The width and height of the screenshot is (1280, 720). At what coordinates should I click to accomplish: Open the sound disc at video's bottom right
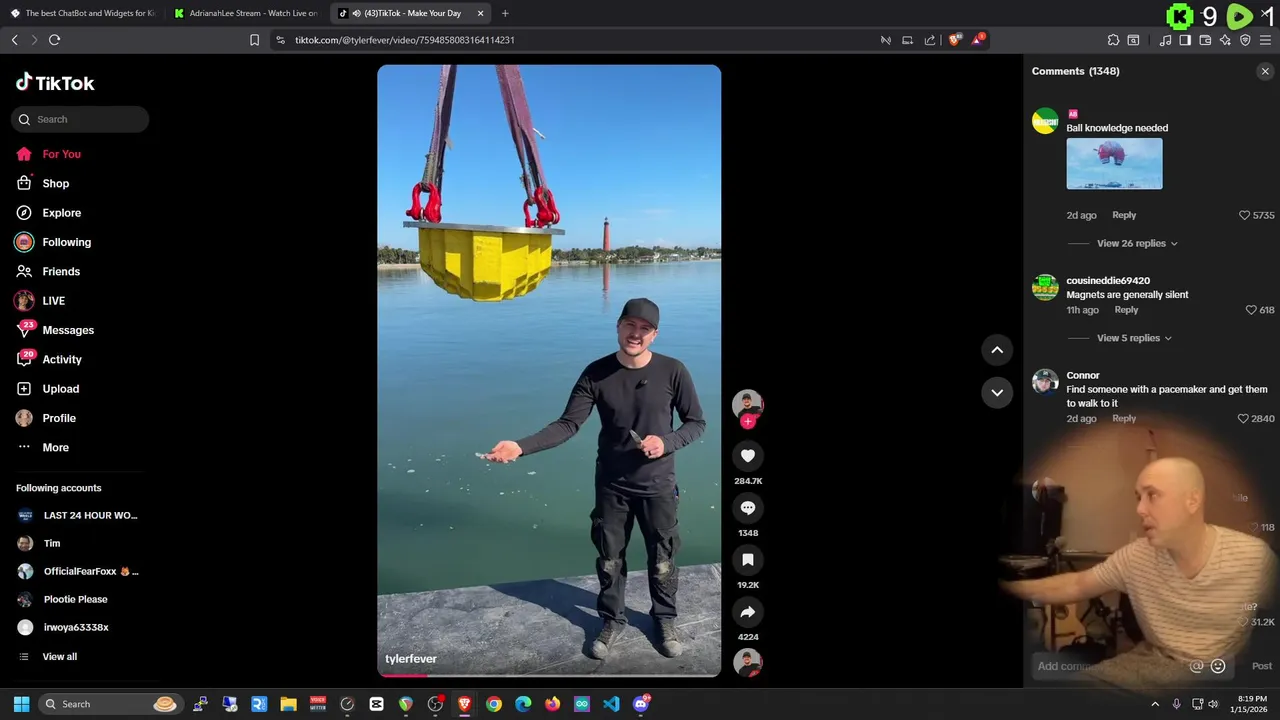(x=747, y=663)
